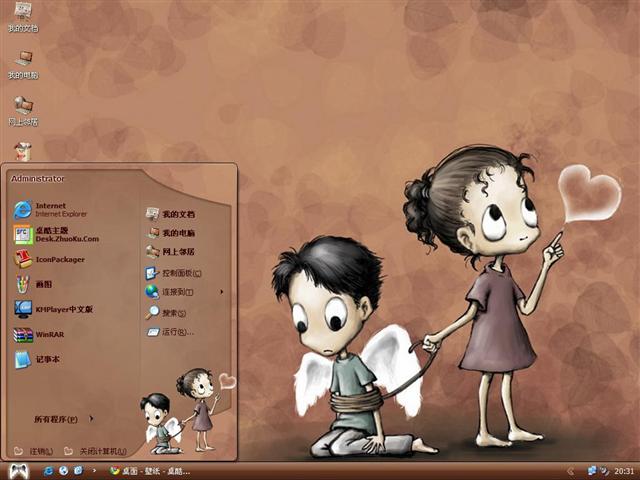Launch IconPackager from the Start menu
The image size is (640, 480).
[x=49, y=260]
